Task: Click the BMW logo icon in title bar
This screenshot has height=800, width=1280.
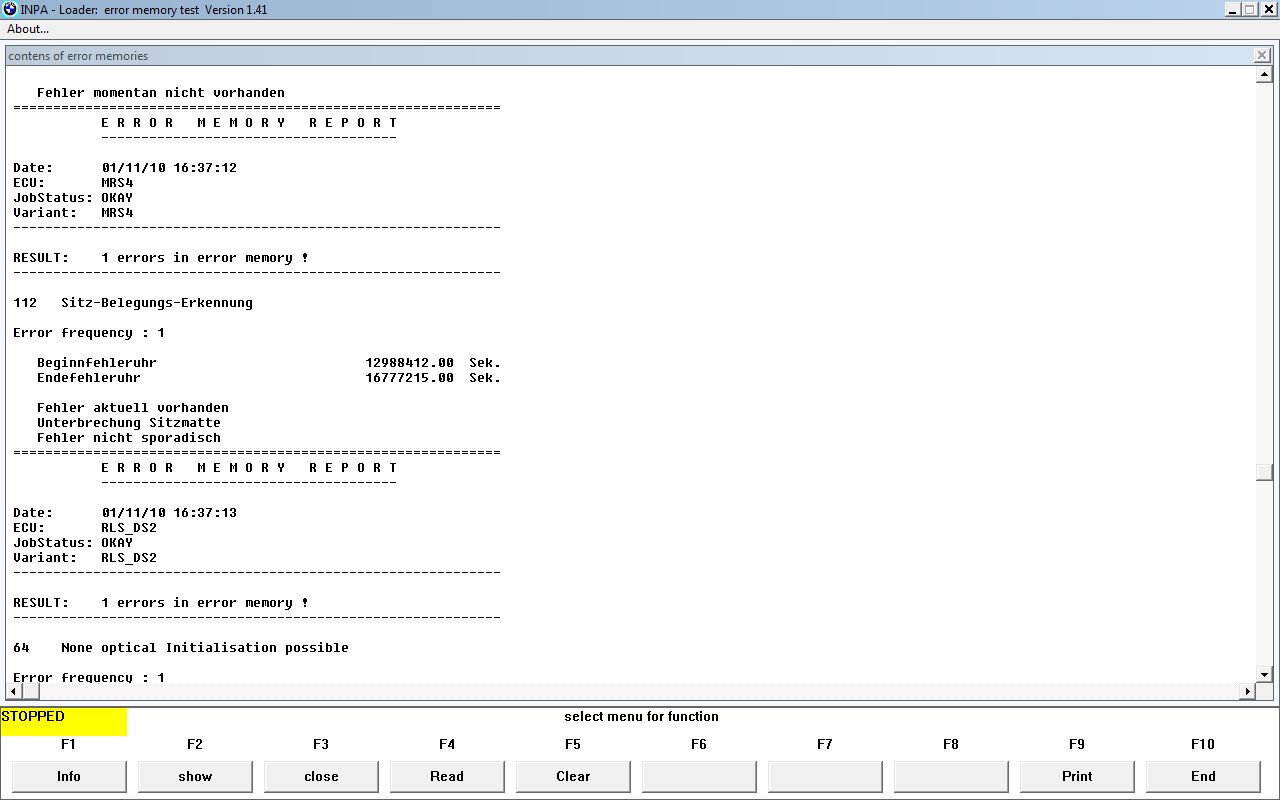Action: (x=10, y=10)
